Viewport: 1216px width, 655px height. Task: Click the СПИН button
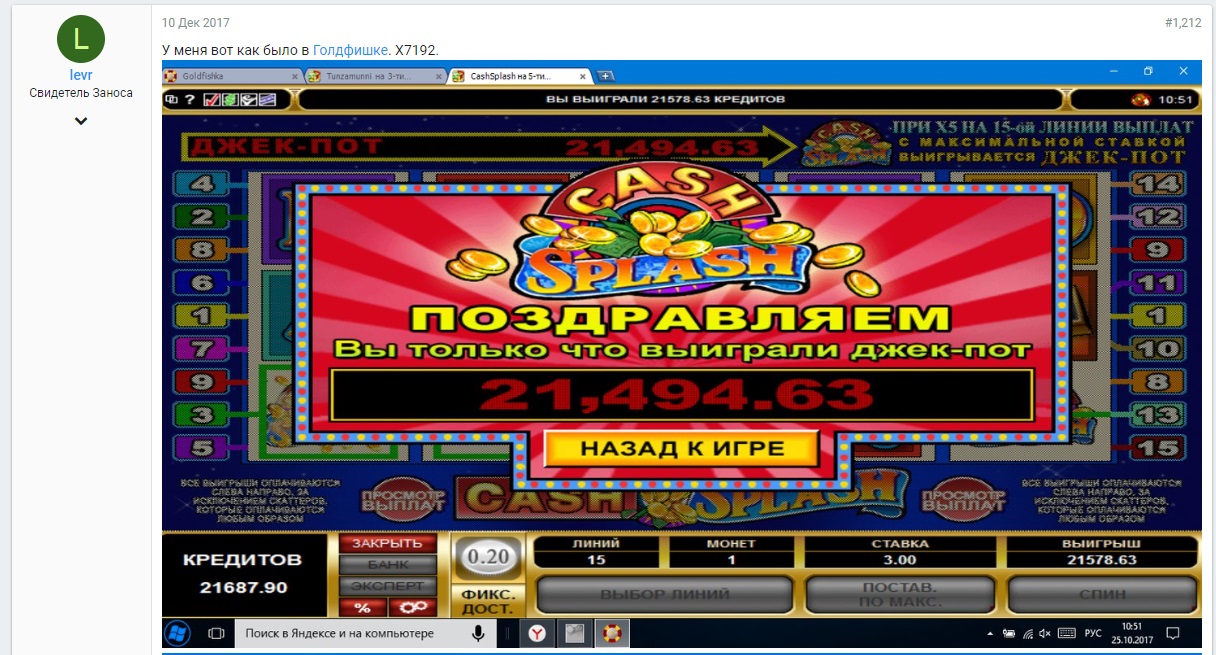tap(1103, 595)
